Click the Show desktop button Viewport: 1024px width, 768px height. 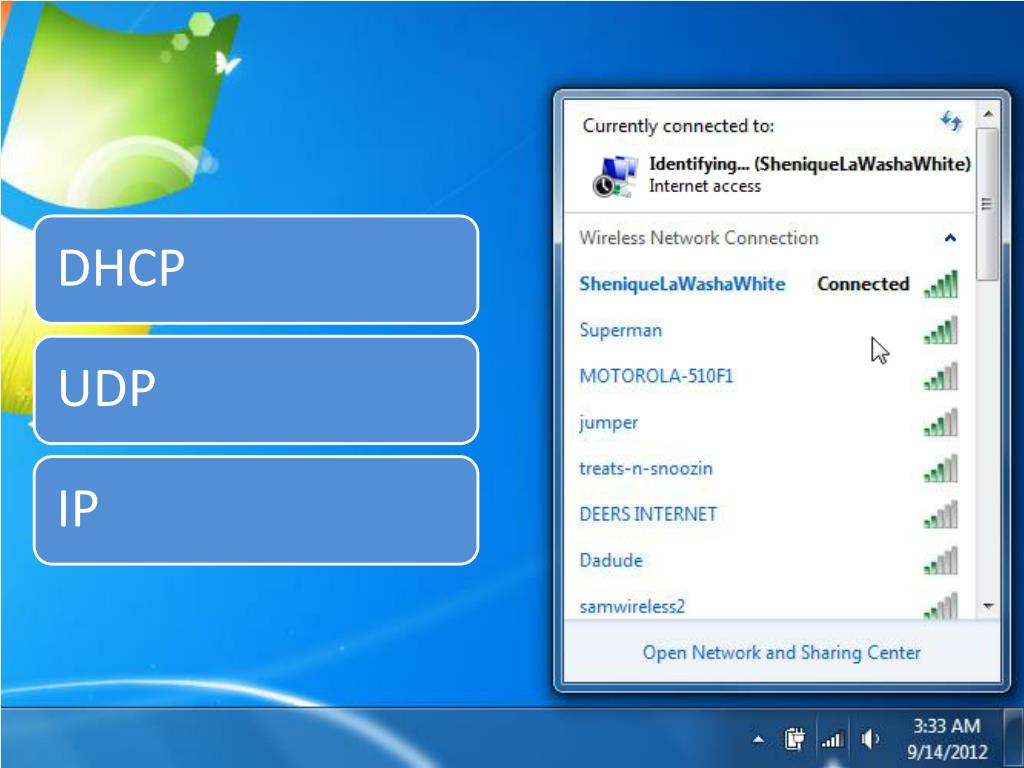[1014, 738]
